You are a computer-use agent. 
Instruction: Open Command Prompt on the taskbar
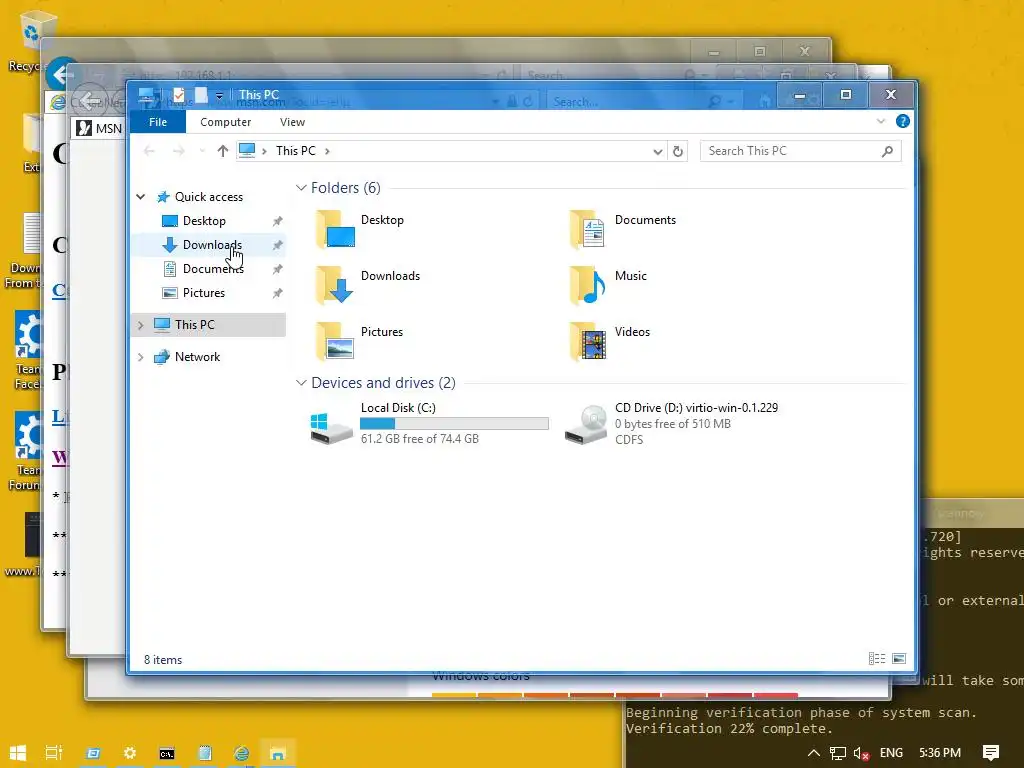(x=167, y=753)
